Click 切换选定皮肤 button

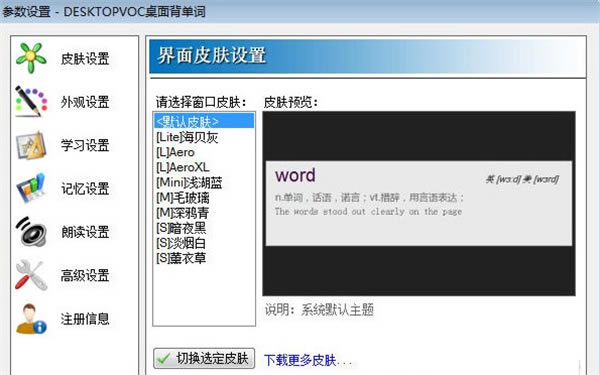click(204, 359)
